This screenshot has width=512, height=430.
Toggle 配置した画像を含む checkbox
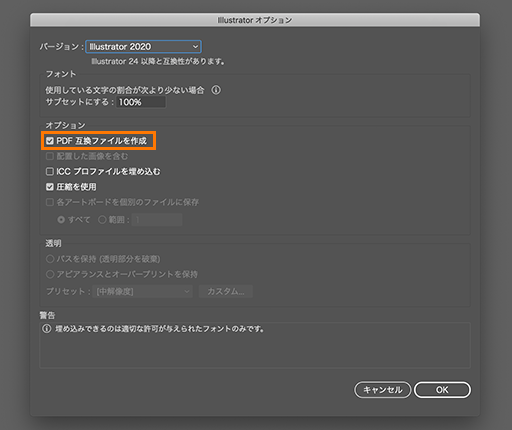50,156
